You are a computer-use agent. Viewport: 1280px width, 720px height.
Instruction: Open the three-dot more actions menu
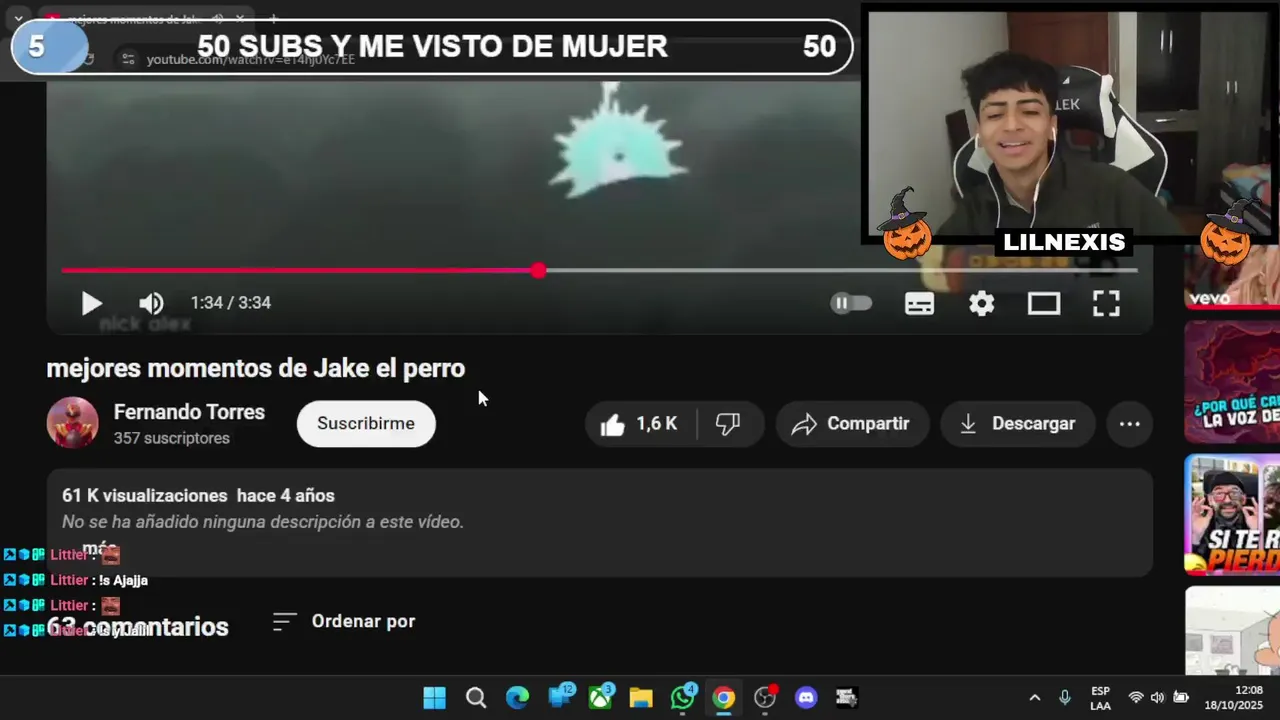1129,424
